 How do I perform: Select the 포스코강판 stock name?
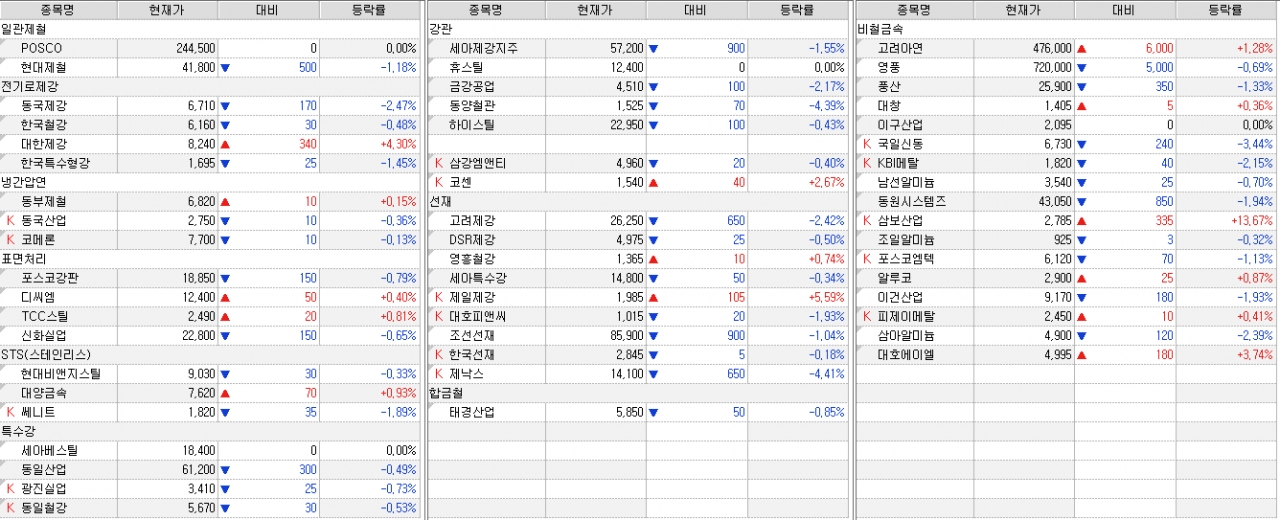pos(48,278)
